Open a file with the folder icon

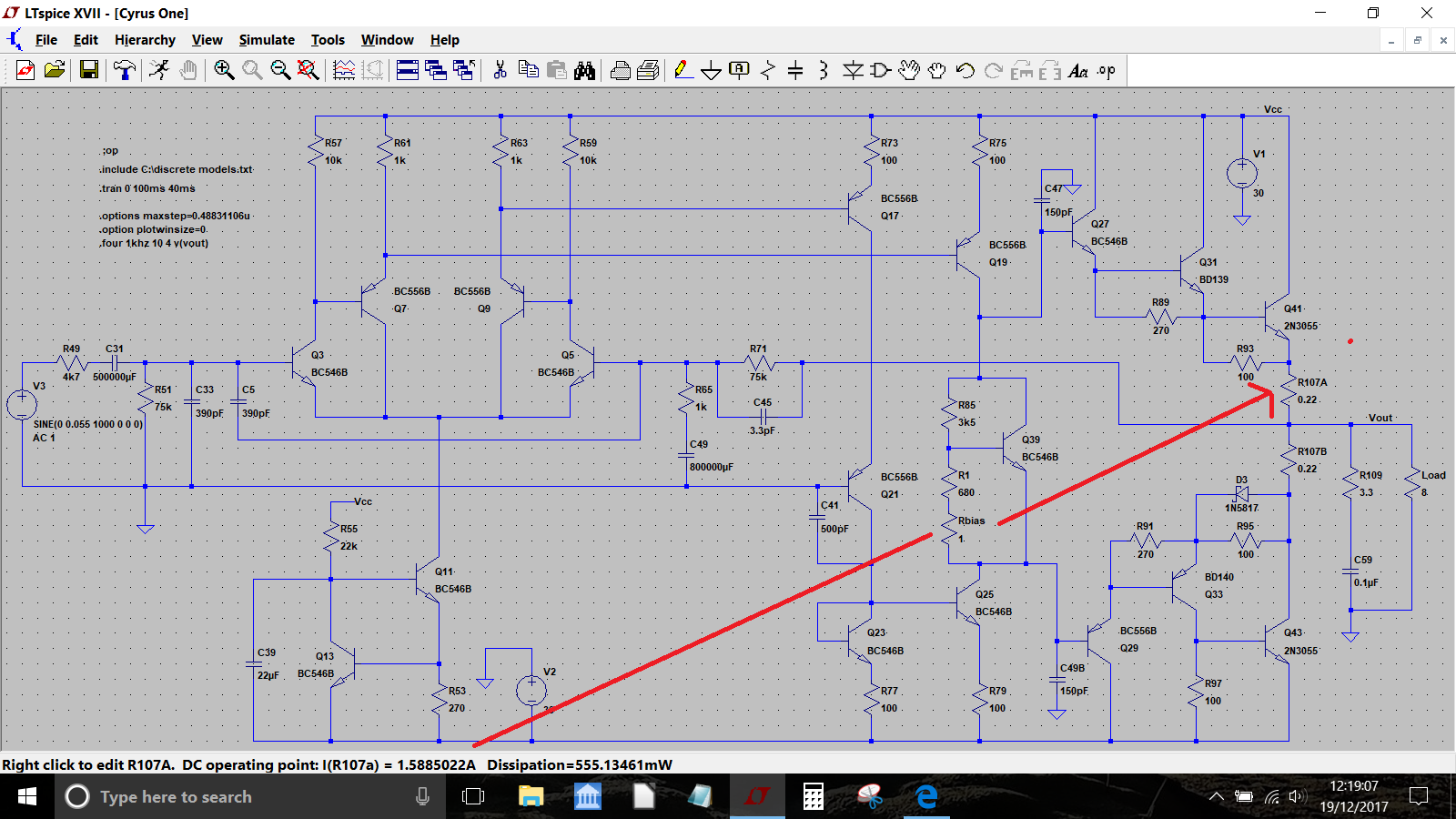tap(55, 70)
